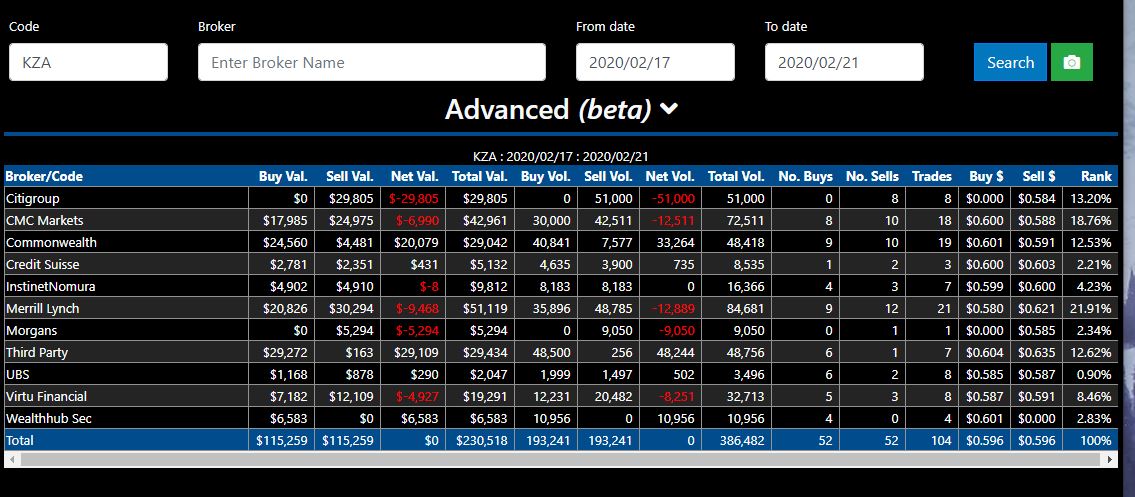The image size is (1135, 497).
Task: Click the horizontal scrollbar left arrow
Action: click(11, 459)
